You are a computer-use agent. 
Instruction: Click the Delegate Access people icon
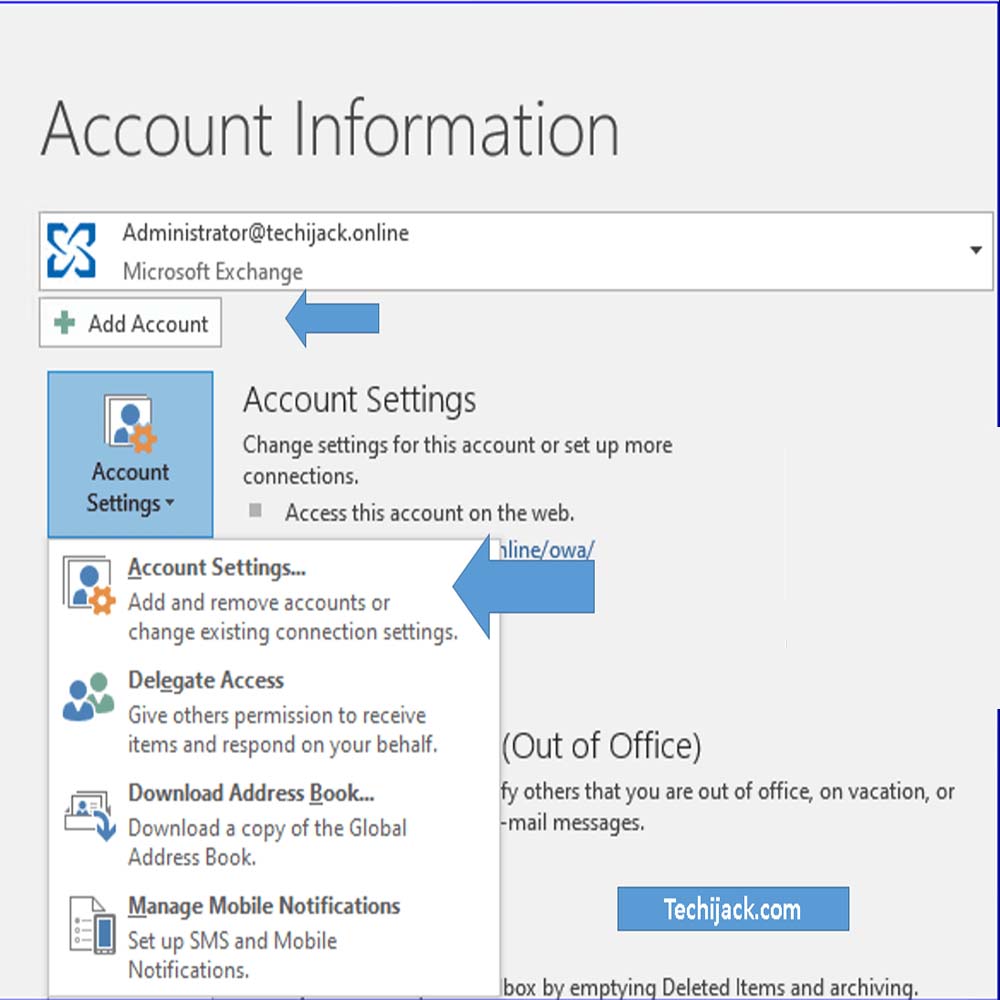point(88,695)
